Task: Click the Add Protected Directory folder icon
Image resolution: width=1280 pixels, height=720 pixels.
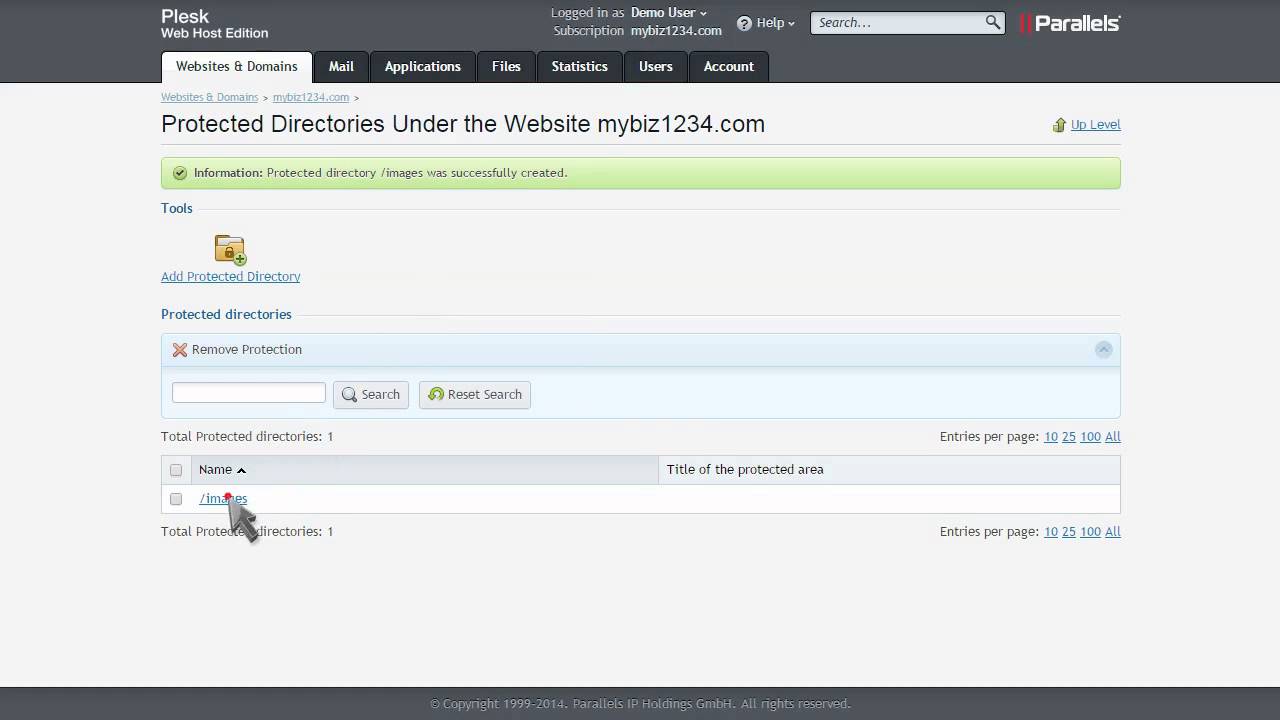Action: pyautogui.click(x=230, y=249)
